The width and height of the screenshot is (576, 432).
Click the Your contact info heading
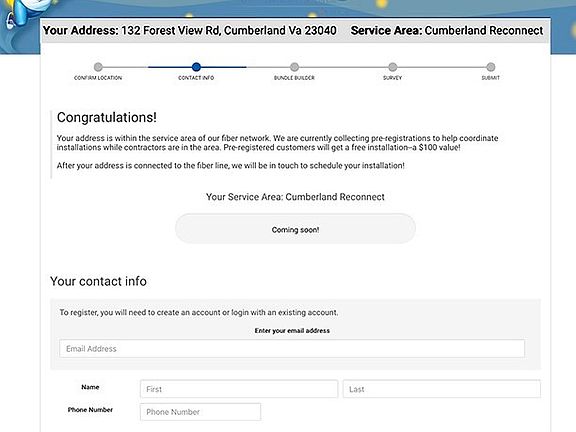tap(98, 281)
